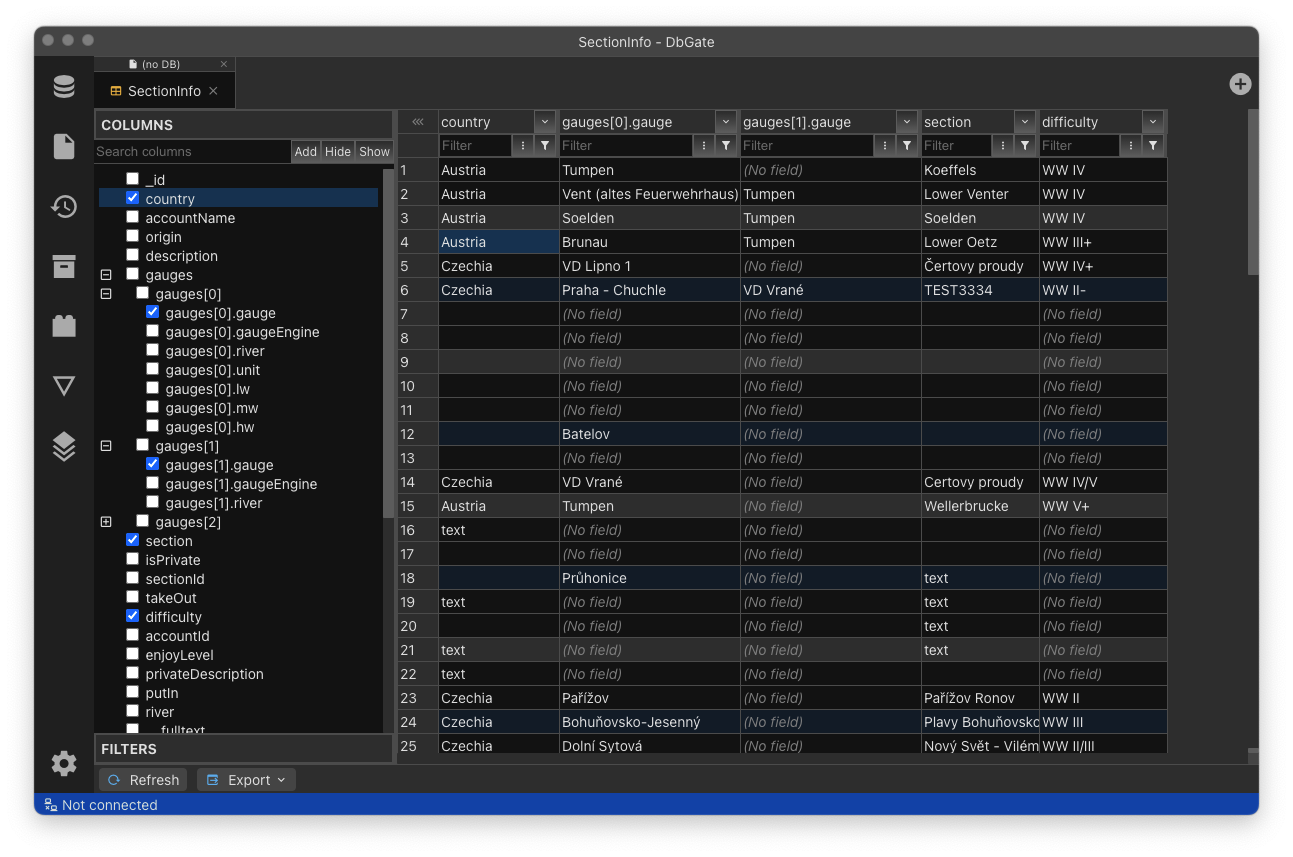Open the cell data view triangle icon
Screen dimensions: 1293x857
click(64, 386)
